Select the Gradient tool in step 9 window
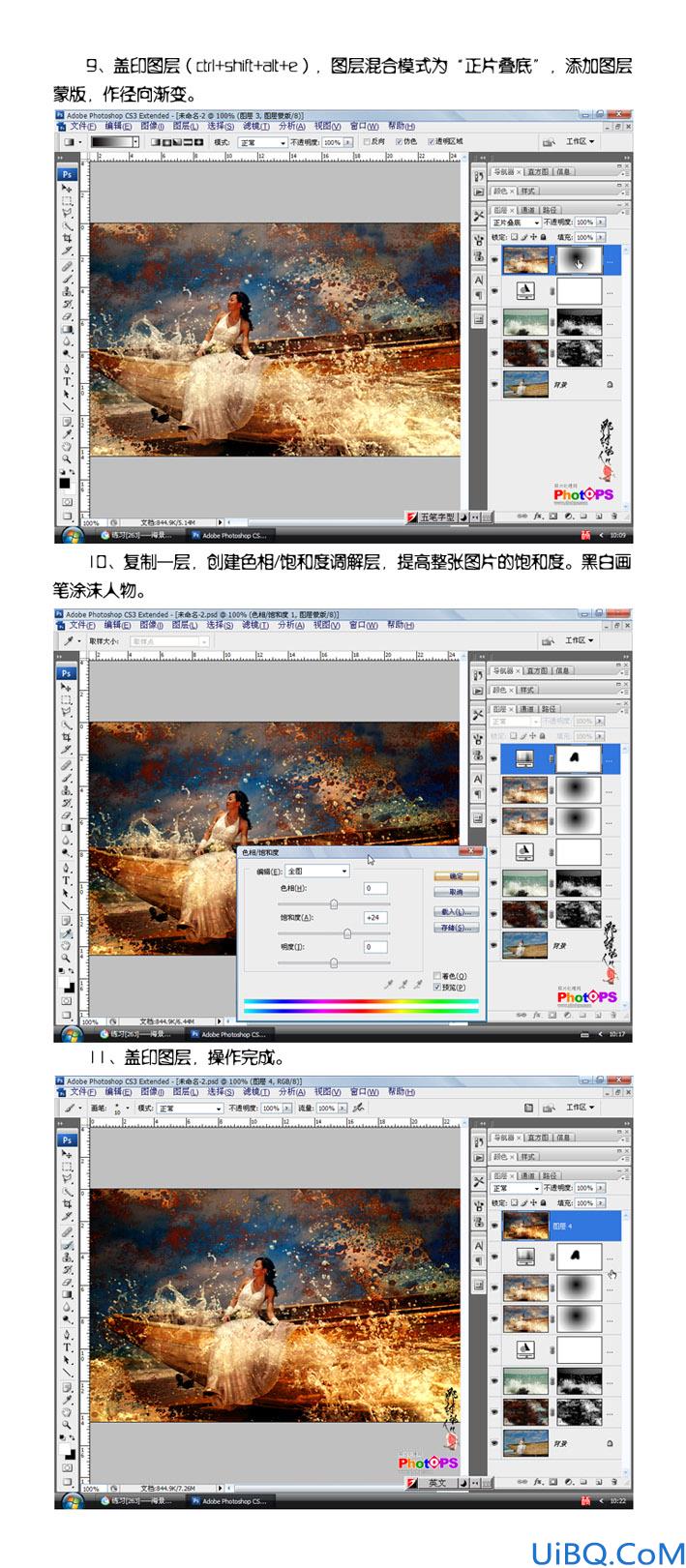The height and width of the screenshot is (1568, 686). pyautogui.click(x=66, y=329)
